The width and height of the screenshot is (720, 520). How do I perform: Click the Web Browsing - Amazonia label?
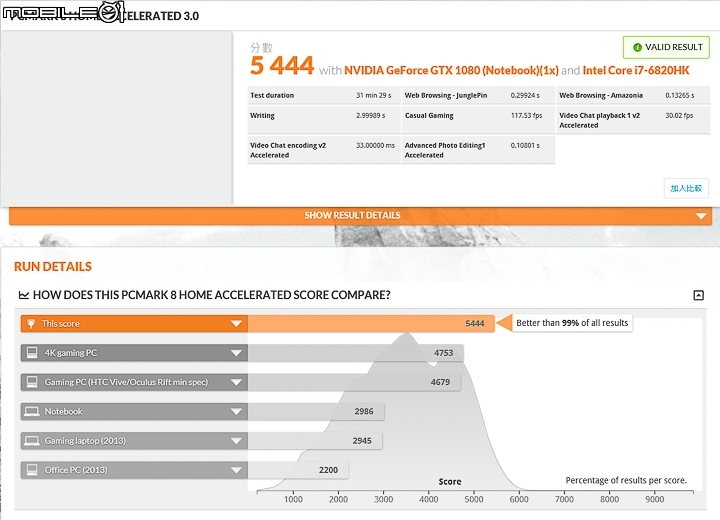pyautogui.click(x=601, y=96)
